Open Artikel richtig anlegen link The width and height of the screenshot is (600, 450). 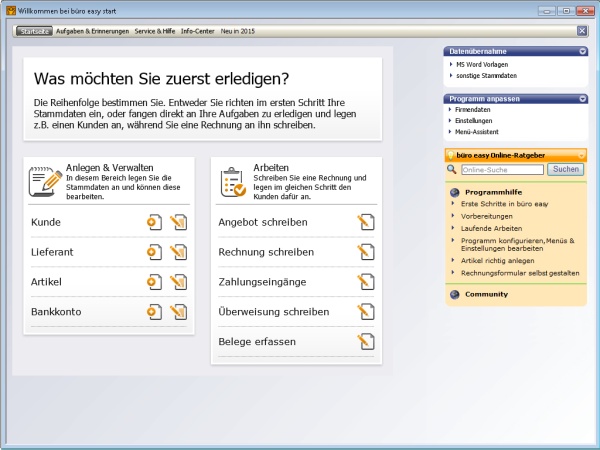click(x=497, y=261)
